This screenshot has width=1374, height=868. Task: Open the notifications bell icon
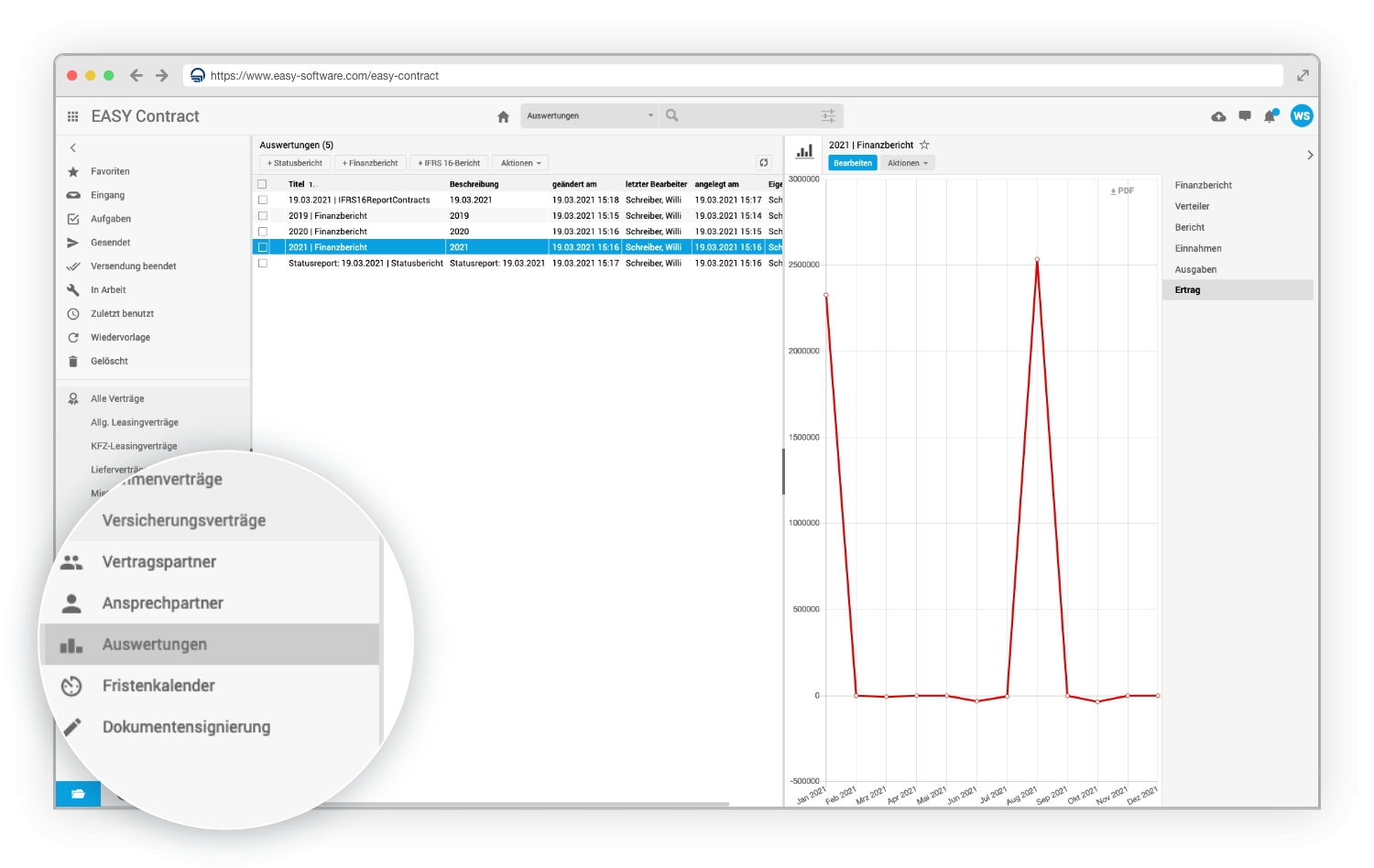(x=1270, y=116)
